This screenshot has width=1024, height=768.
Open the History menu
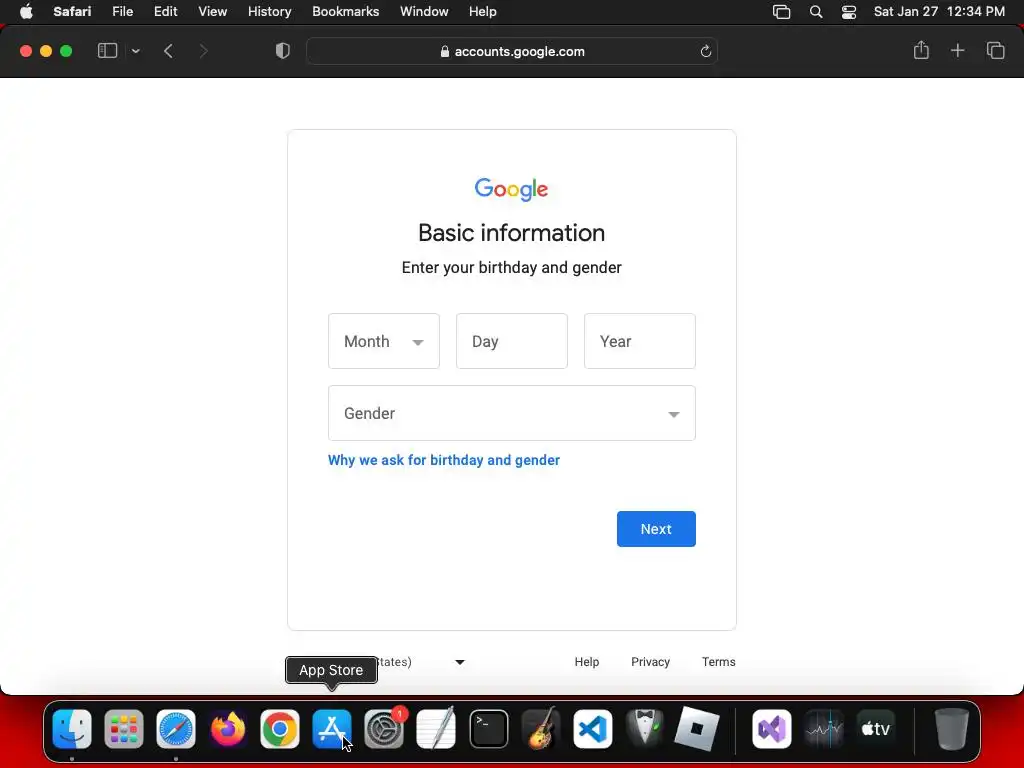269,12
